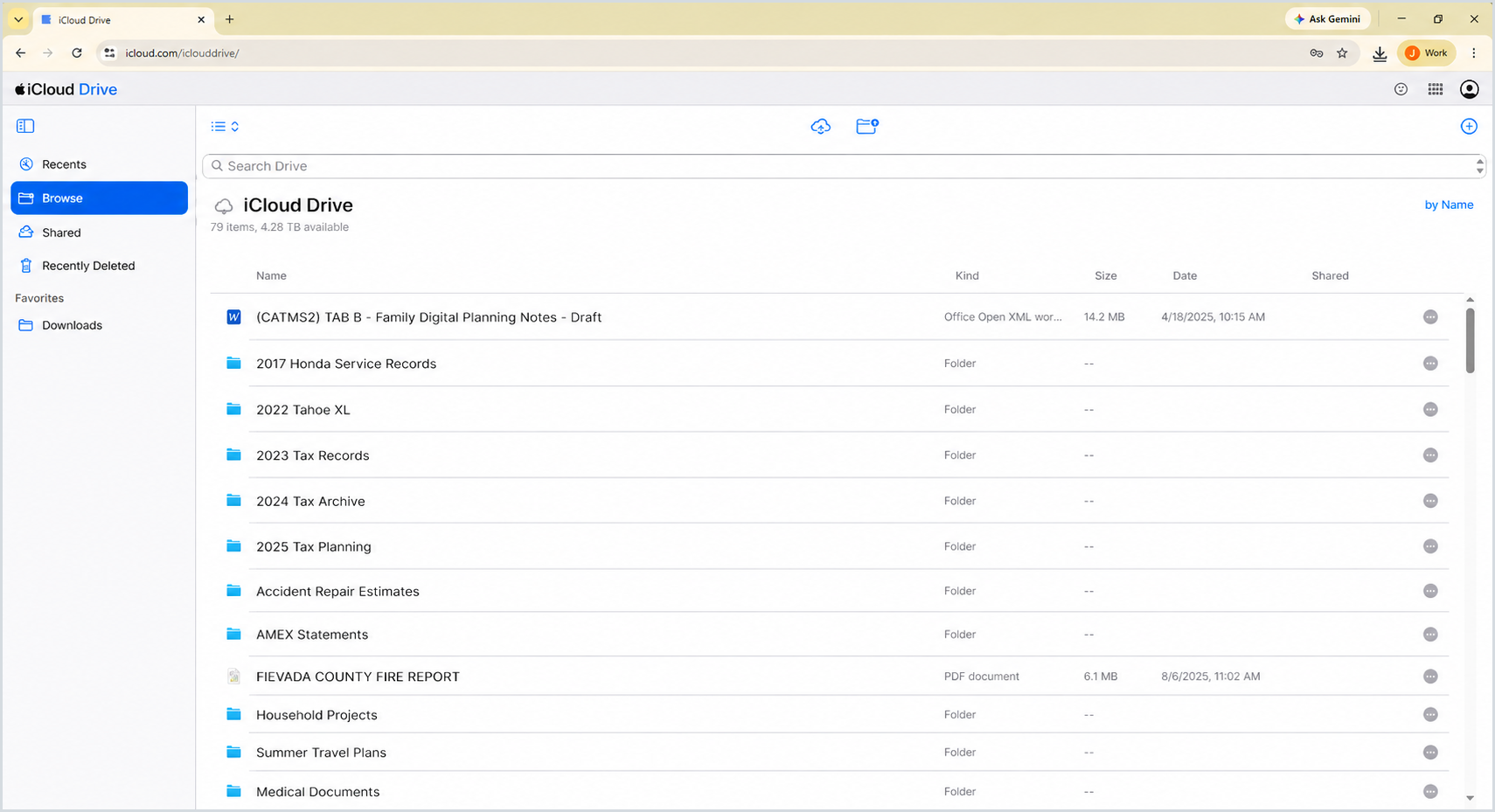1495x812 pixels.
Task: Select the (CATMS2) TAB B file name
Action: click(428, 317)
